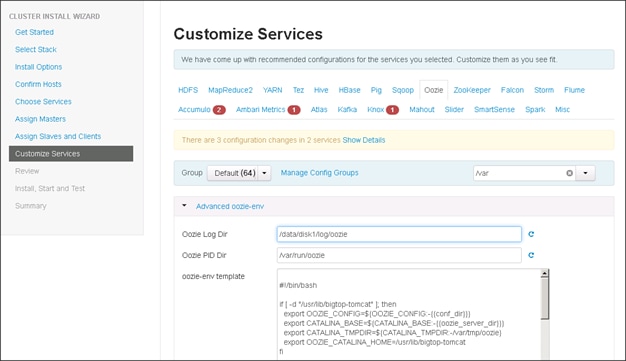The height and width of the screenshot is (361, 626).
Task: Go to the Select Stack step
Action: point(36,50)
